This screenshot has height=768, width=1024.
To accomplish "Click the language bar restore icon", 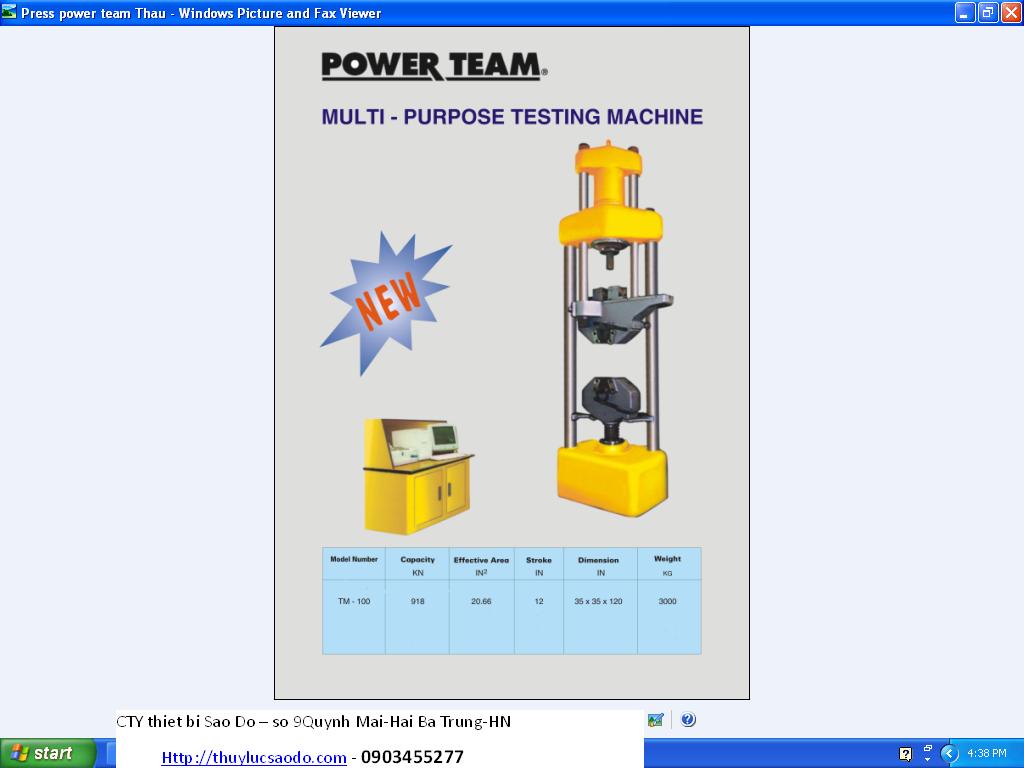I will tap(927, 748).
